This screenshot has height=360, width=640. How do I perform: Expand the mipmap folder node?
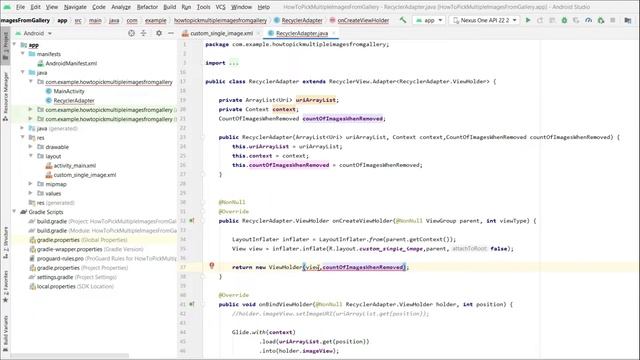pos(31,184)
